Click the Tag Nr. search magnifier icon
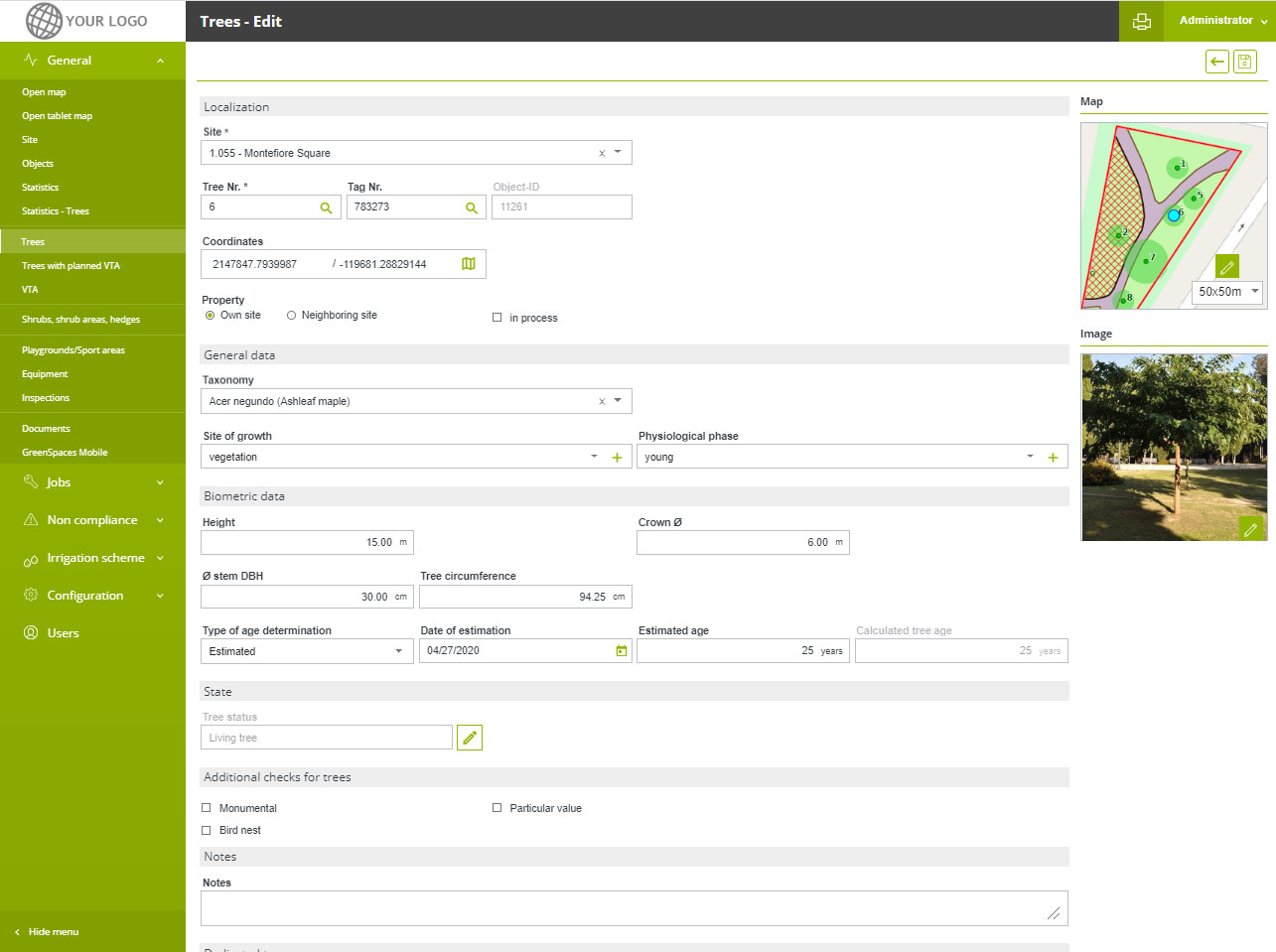Image resolution: width=1276 pixels, height=952 pixels. [x=472, y=207]
